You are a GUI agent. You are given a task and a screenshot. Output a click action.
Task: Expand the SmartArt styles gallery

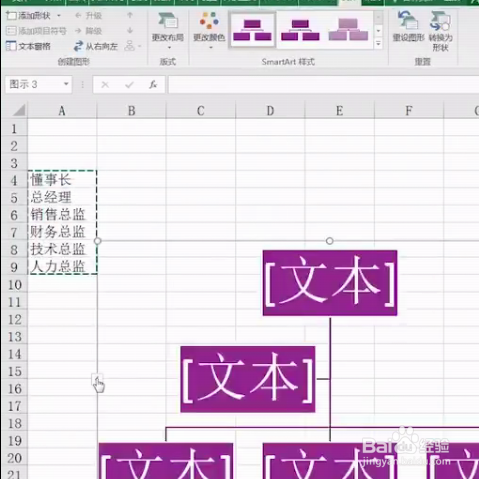[x=378, y=43]
